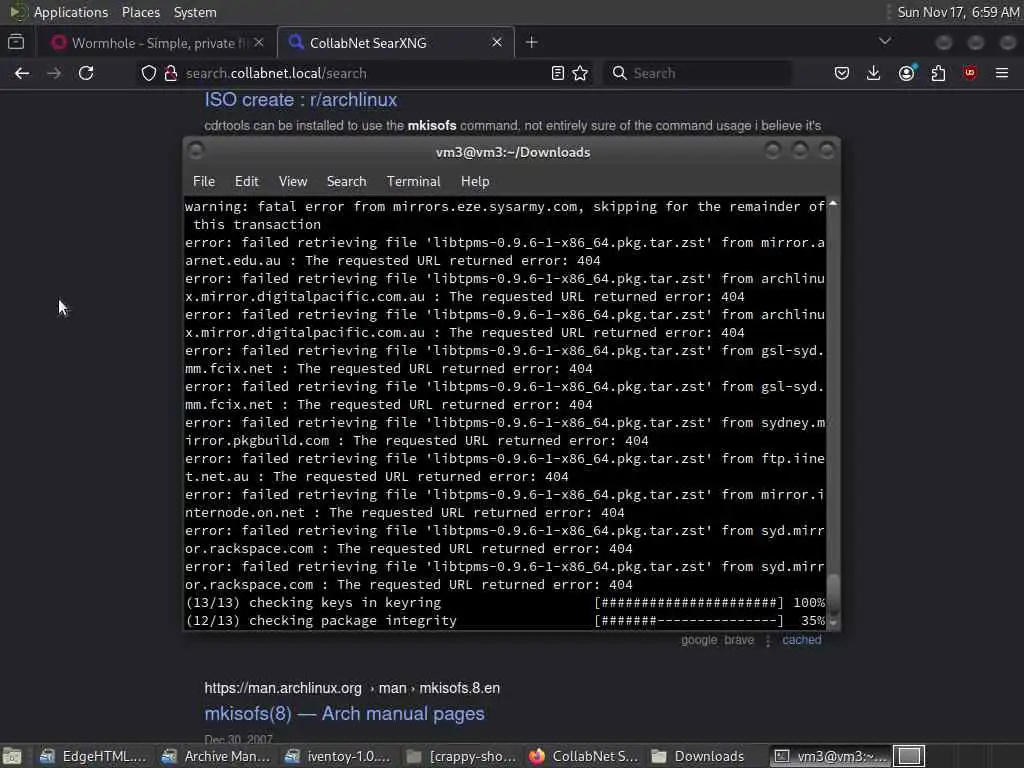Click the terminal window menu icon at the title bar's left
This screenshot has width=1024, height=768.
tap(195, 151)
